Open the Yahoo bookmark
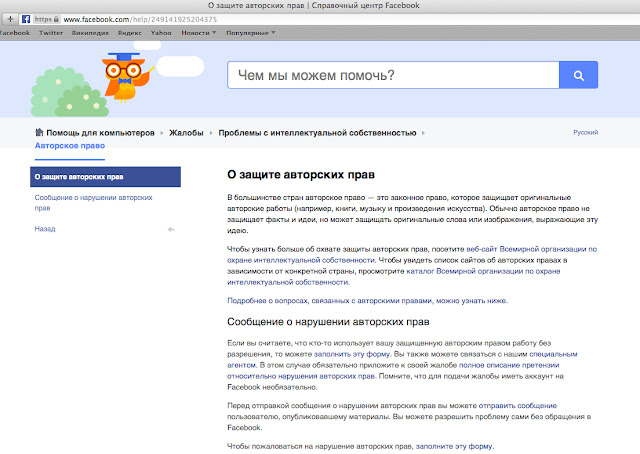Screen dimensions: 640x454 [x=161, y=33]
